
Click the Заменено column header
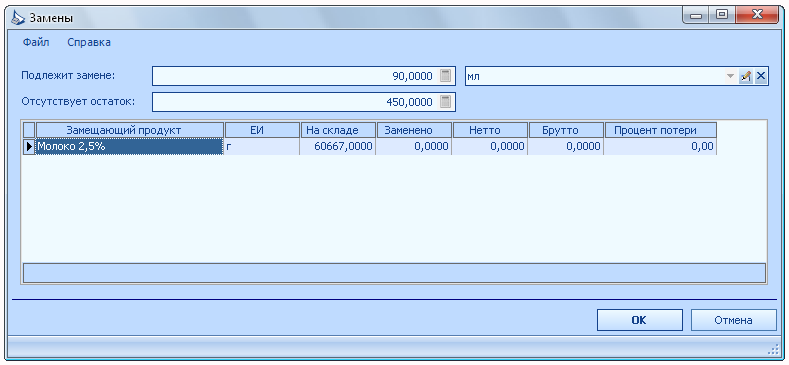click(x=414, y=130)
